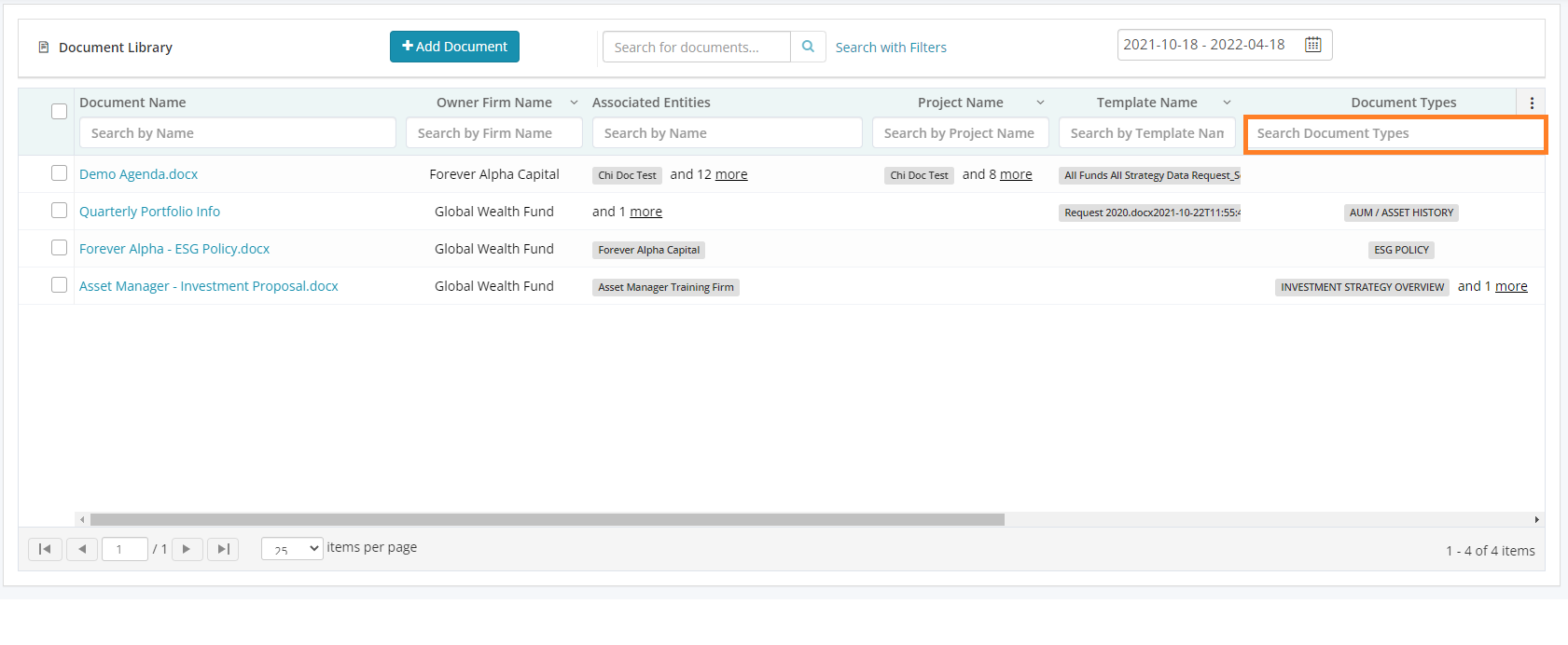Click Global Wealth Fund in the Quarterly Portfolio row
1568x645 pixels.
coord(494,212)
